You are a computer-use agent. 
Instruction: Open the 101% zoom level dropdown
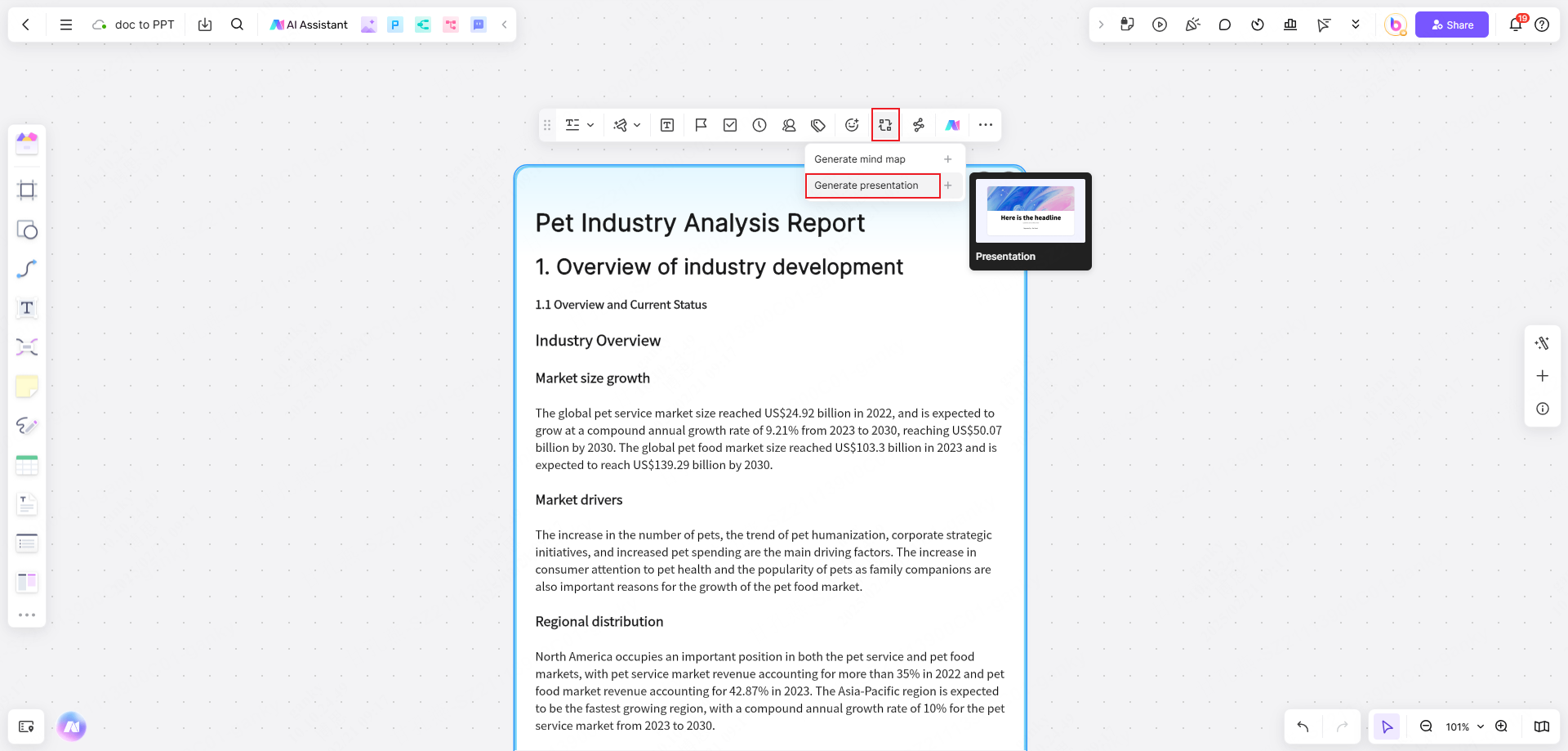[1464, 726]
